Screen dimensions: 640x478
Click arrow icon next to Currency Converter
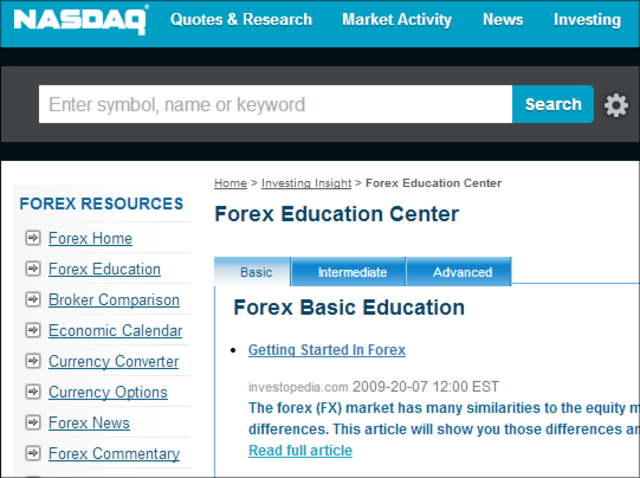(x=33, y=361)
